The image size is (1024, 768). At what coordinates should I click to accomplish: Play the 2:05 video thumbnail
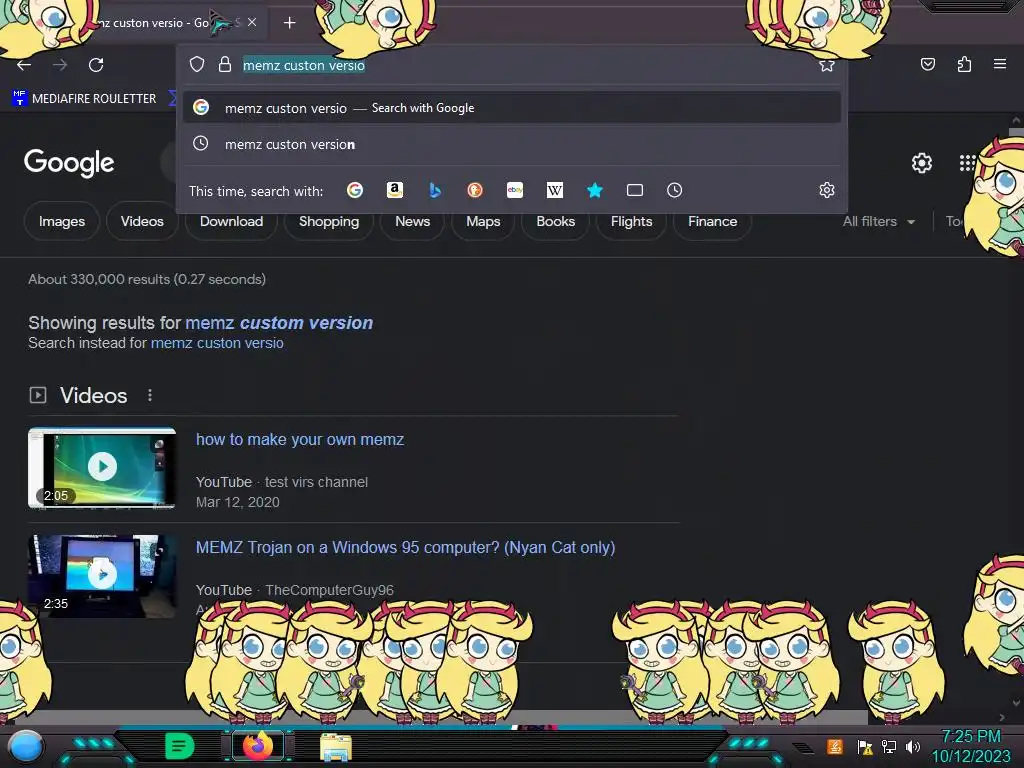pyautogui.click(x=102, y=467)
